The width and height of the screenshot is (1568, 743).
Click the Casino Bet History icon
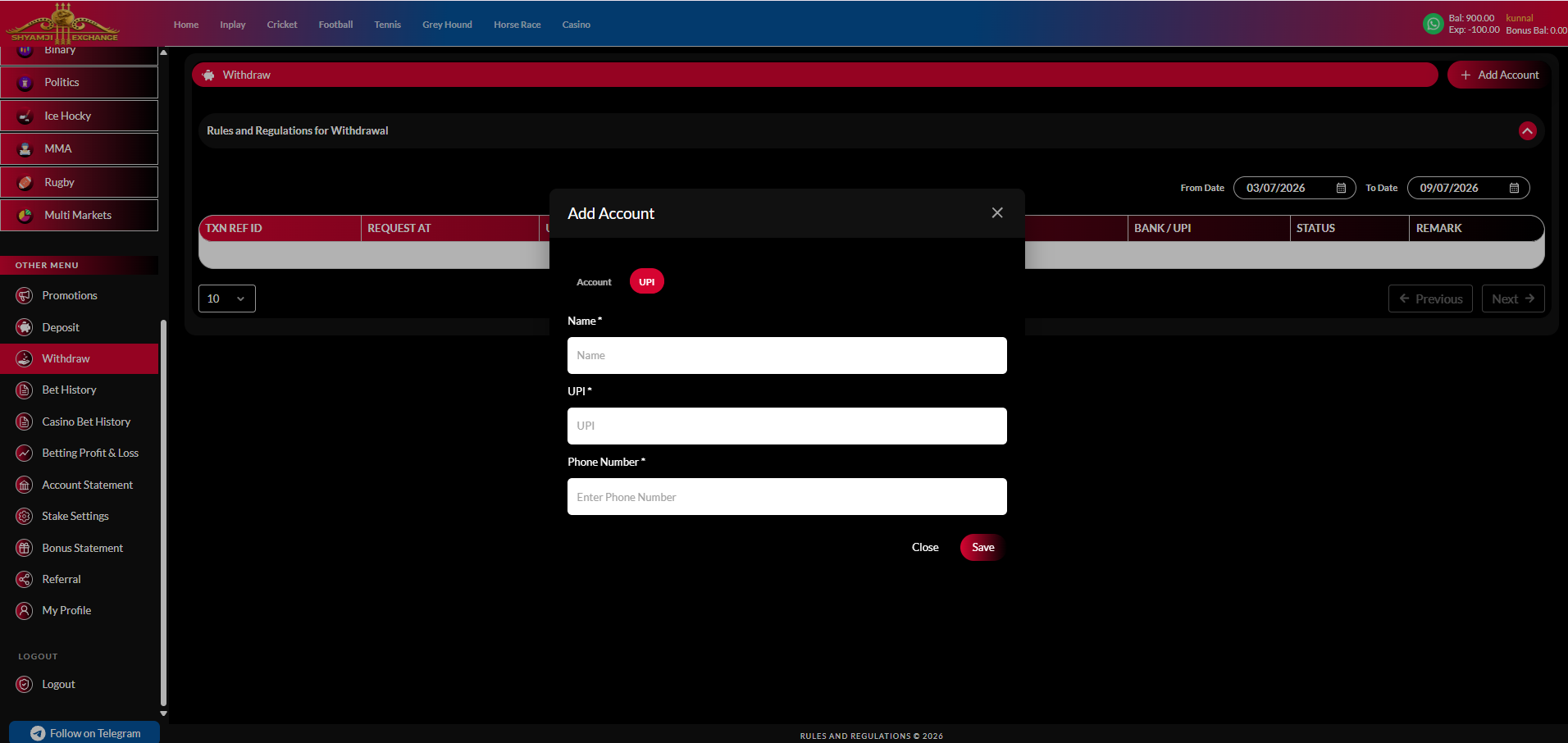[x=25, y=422]
